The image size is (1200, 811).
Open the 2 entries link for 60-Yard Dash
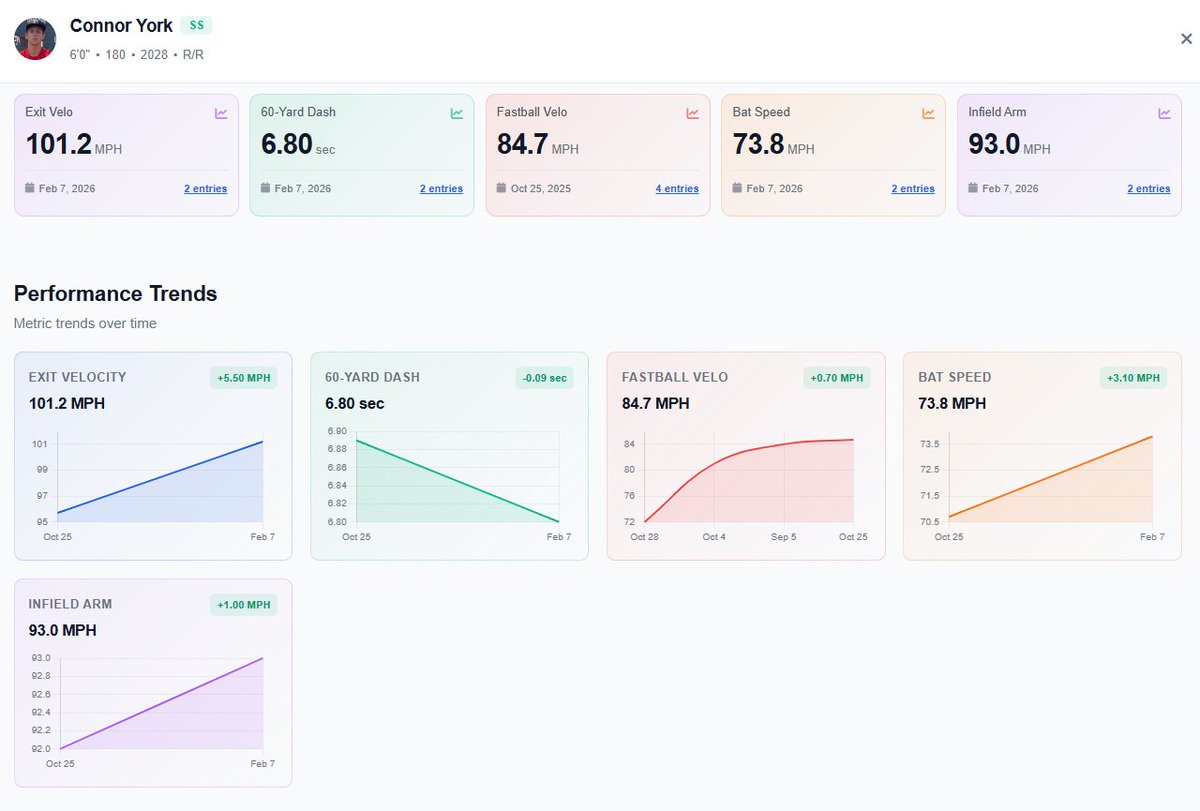click(441, 188)
